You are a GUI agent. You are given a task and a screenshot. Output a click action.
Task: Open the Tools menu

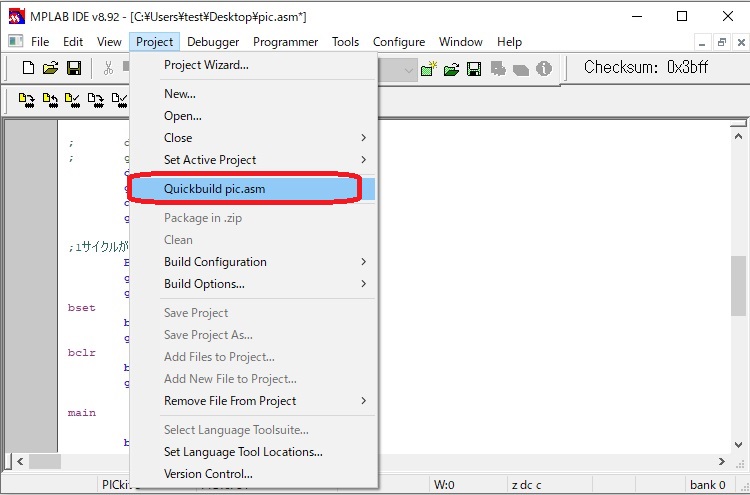(345, 42)
